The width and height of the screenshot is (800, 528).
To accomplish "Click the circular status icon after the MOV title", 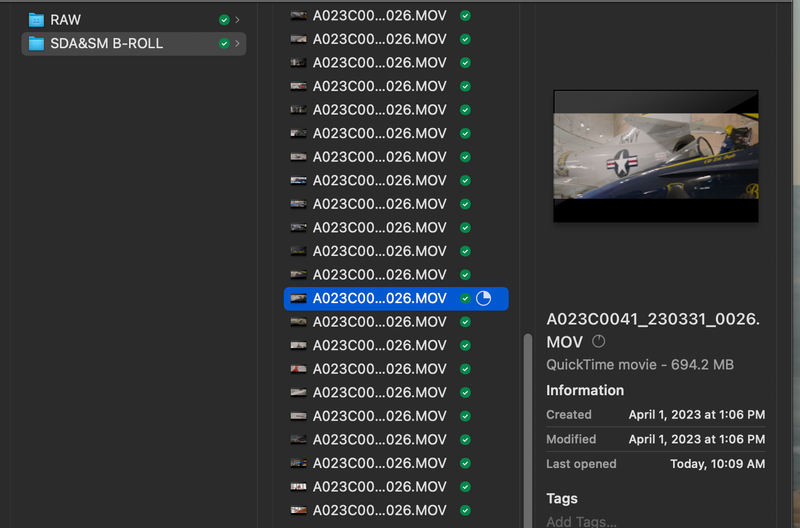I will click(600, 342).
